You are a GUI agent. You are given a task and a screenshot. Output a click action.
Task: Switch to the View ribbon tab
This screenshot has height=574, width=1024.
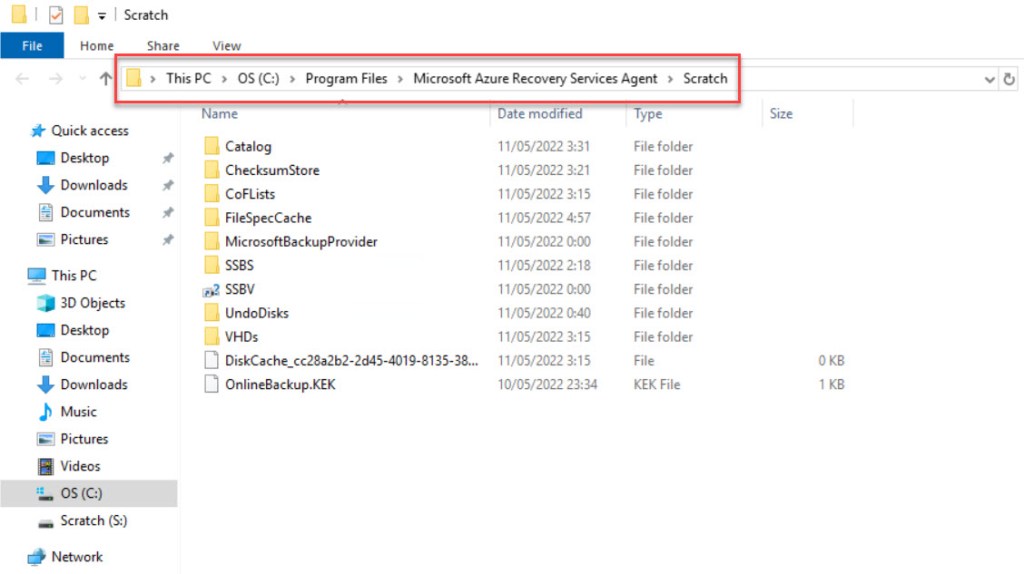[227, 45]
